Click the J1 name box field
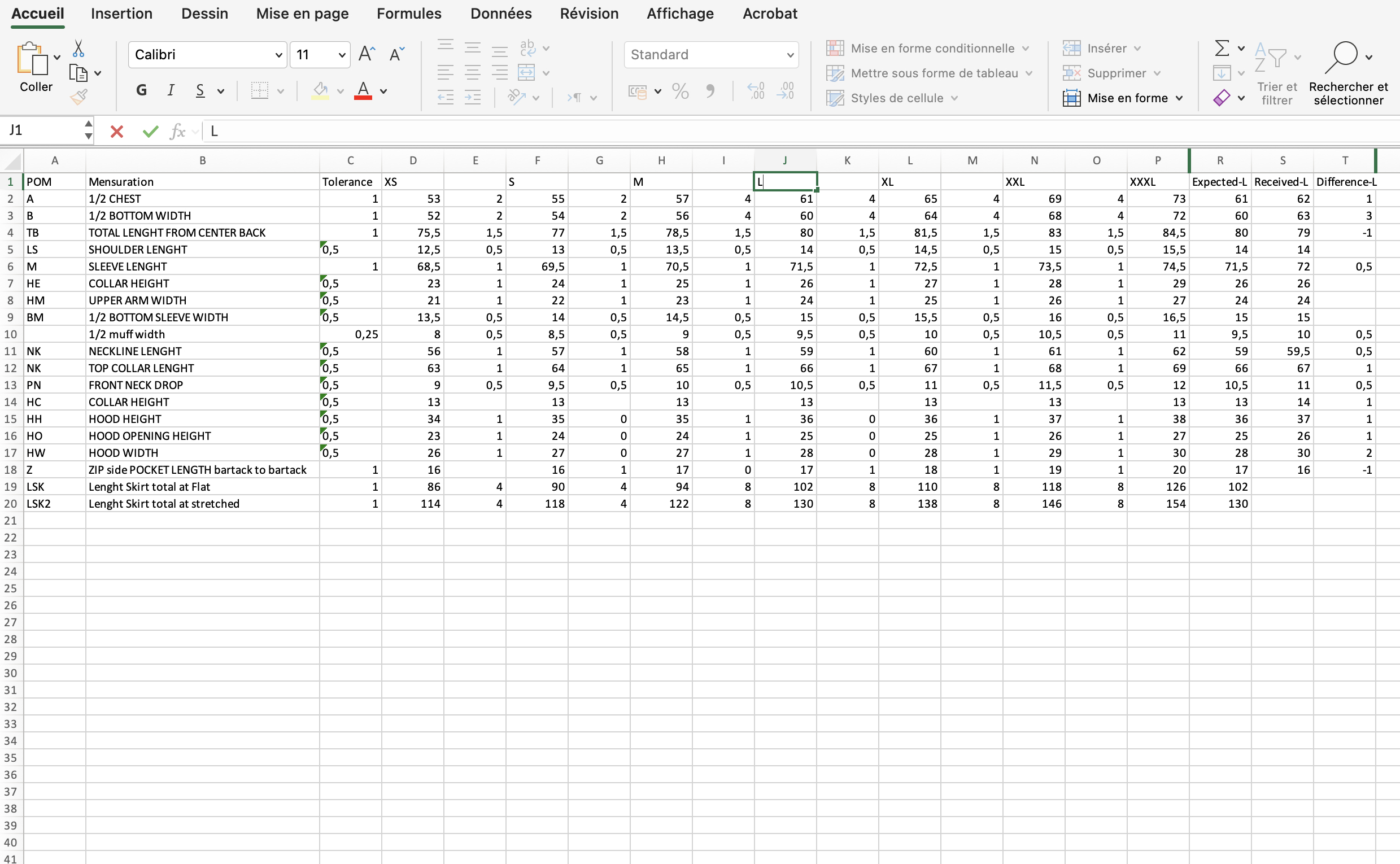The width and height of the screenshot is (1400, 864). click(42, 131)
